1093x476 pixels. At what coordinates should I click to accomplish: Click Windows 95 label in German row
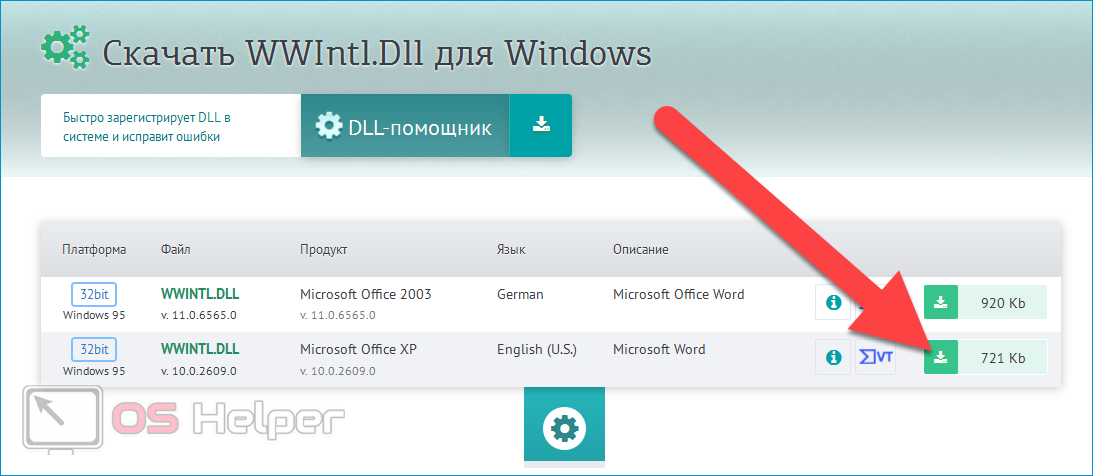94,315
